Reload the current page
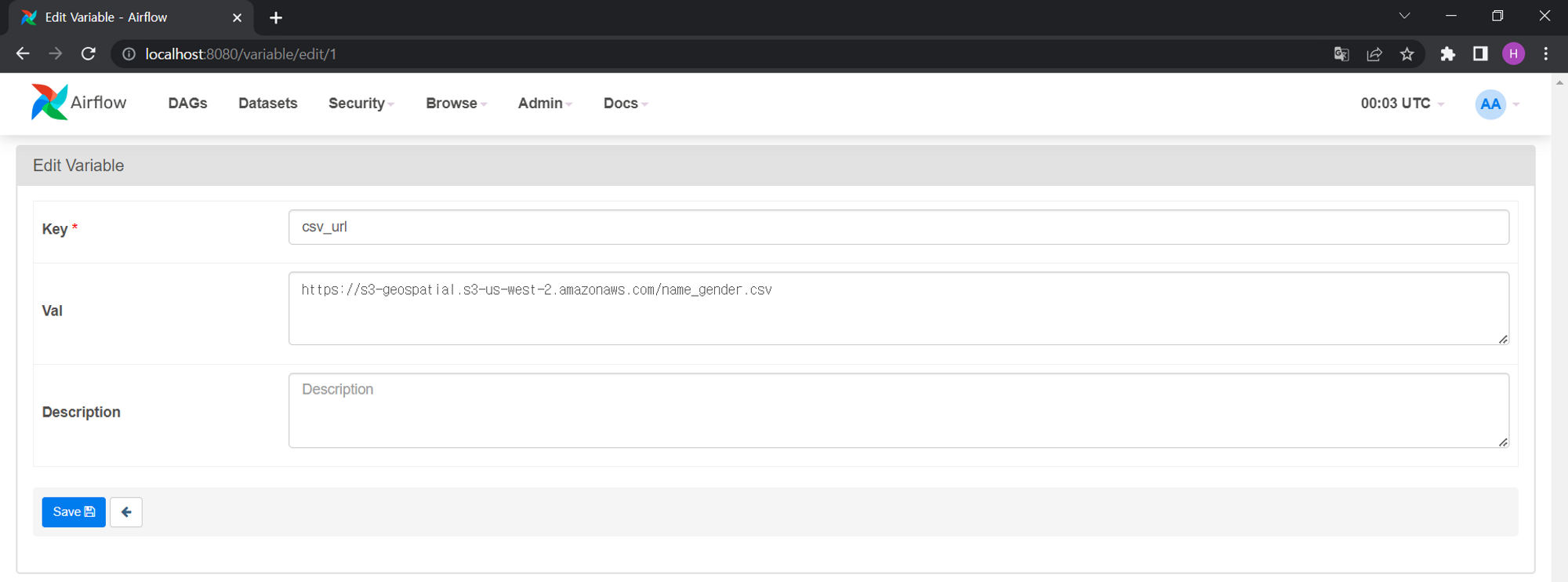1568x582 pixels. [x=89, y=53]
